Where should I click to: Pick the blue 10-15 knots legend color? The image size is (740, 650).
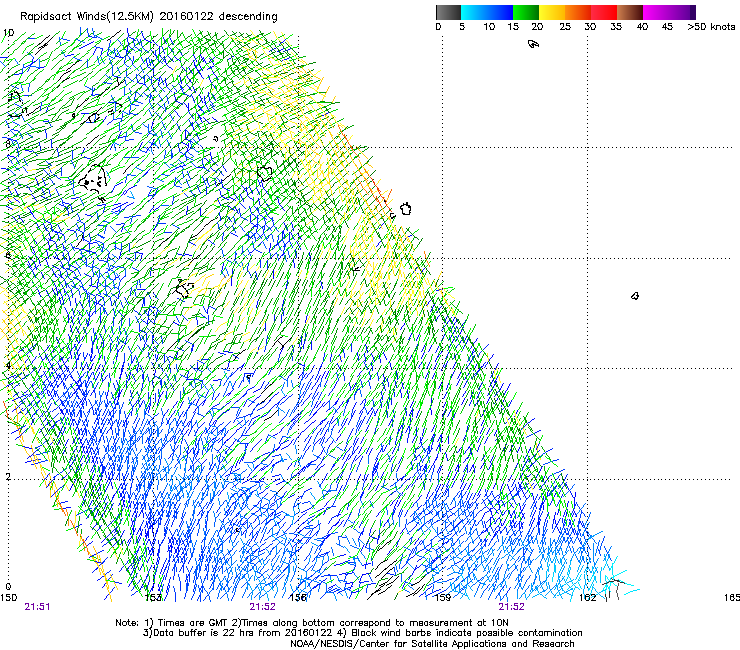pyautogui.click(x=500, y=12)
